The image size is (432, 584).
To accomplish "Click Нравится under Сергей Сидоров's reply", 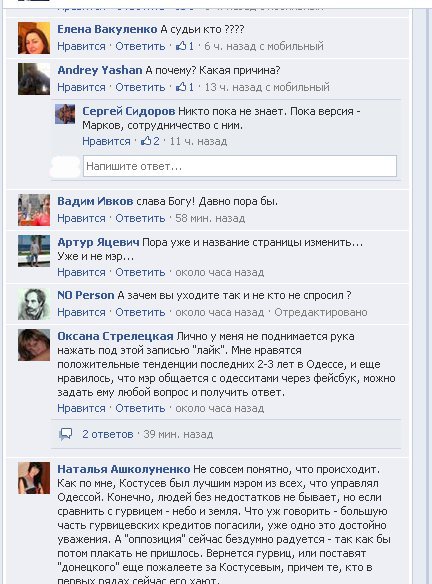I will [106, 141].
